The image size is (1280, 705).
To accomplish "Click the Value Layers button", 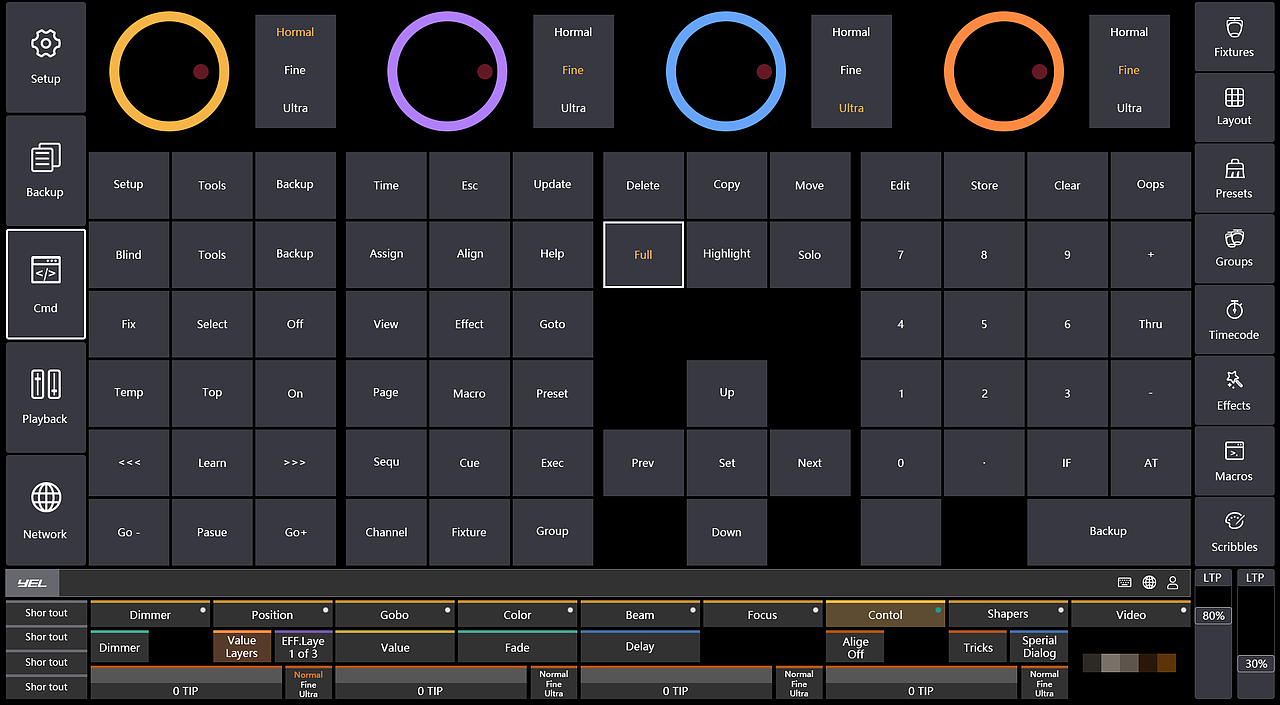I will click(242, 647).
